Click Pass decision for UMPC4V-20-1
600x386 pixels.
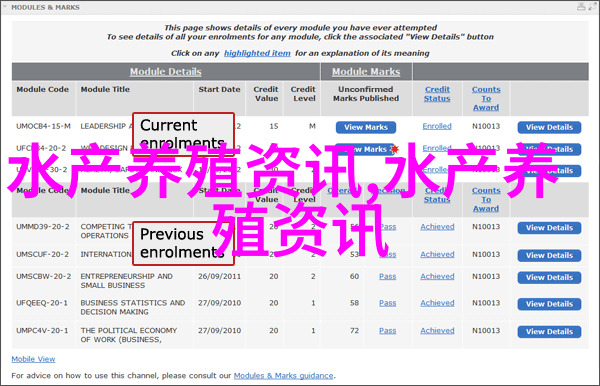388,331
